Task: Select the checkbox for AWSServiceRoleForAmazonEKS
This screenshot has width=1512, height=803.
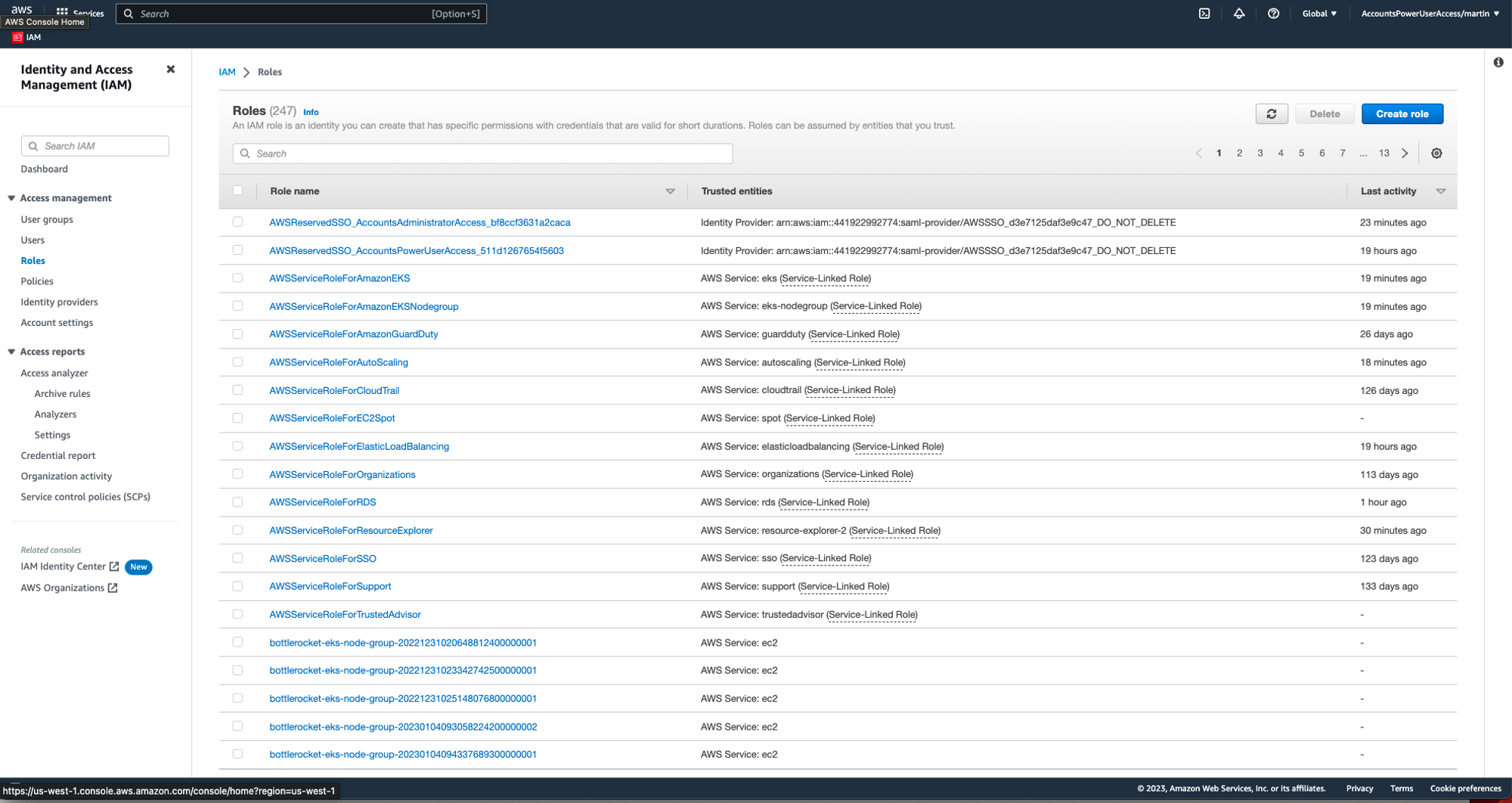Action: click(238, 277)
